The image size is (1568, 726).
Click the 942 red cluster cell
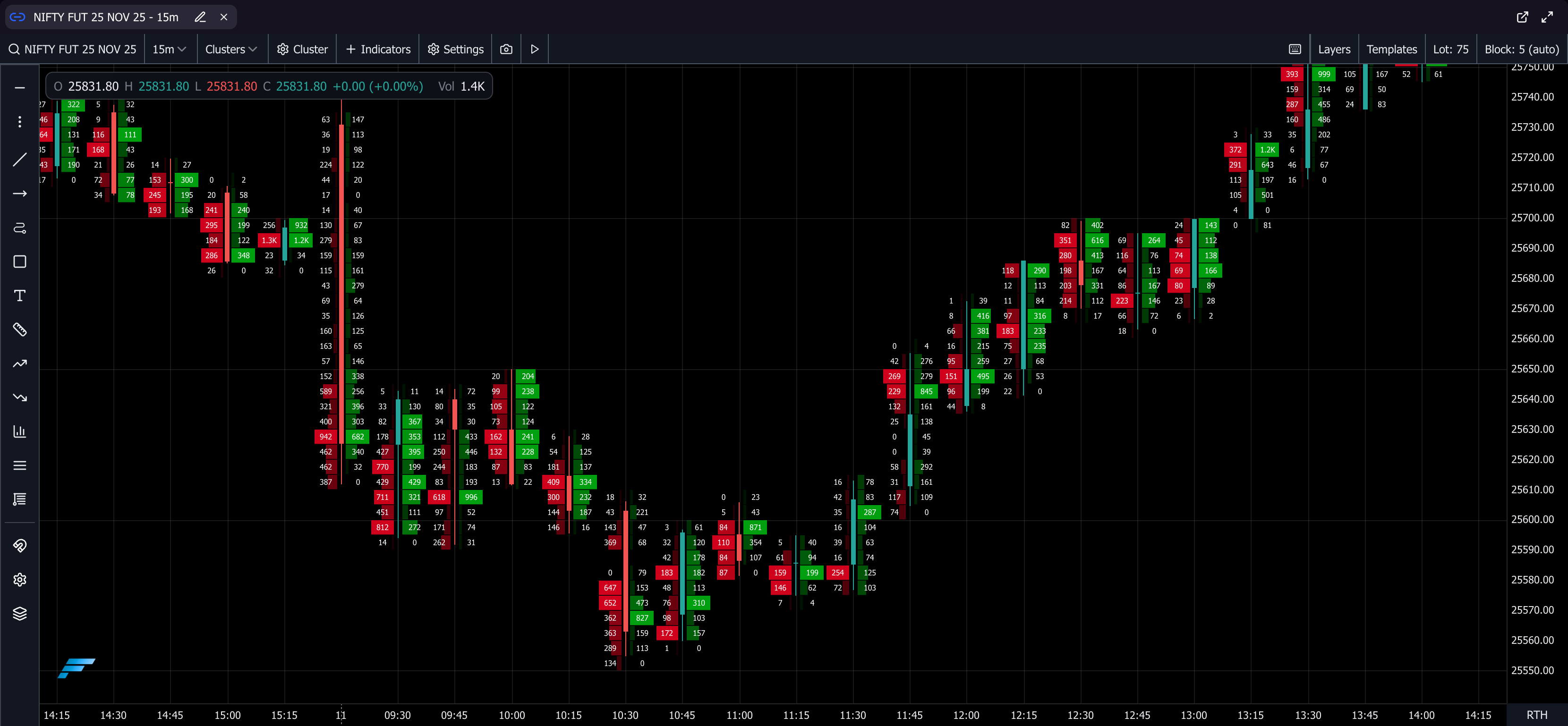click(x=326, y=437)
